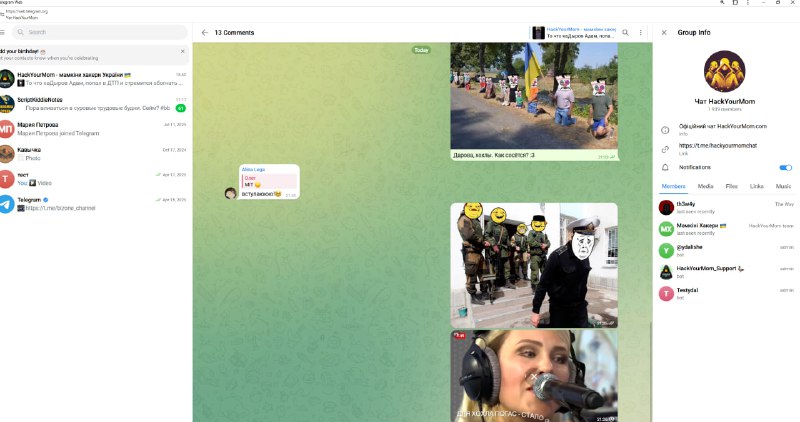The height and width of the screenshot is (422, 800).
Task: Close the Group Info panel
Action: click(x=664, y=33)
